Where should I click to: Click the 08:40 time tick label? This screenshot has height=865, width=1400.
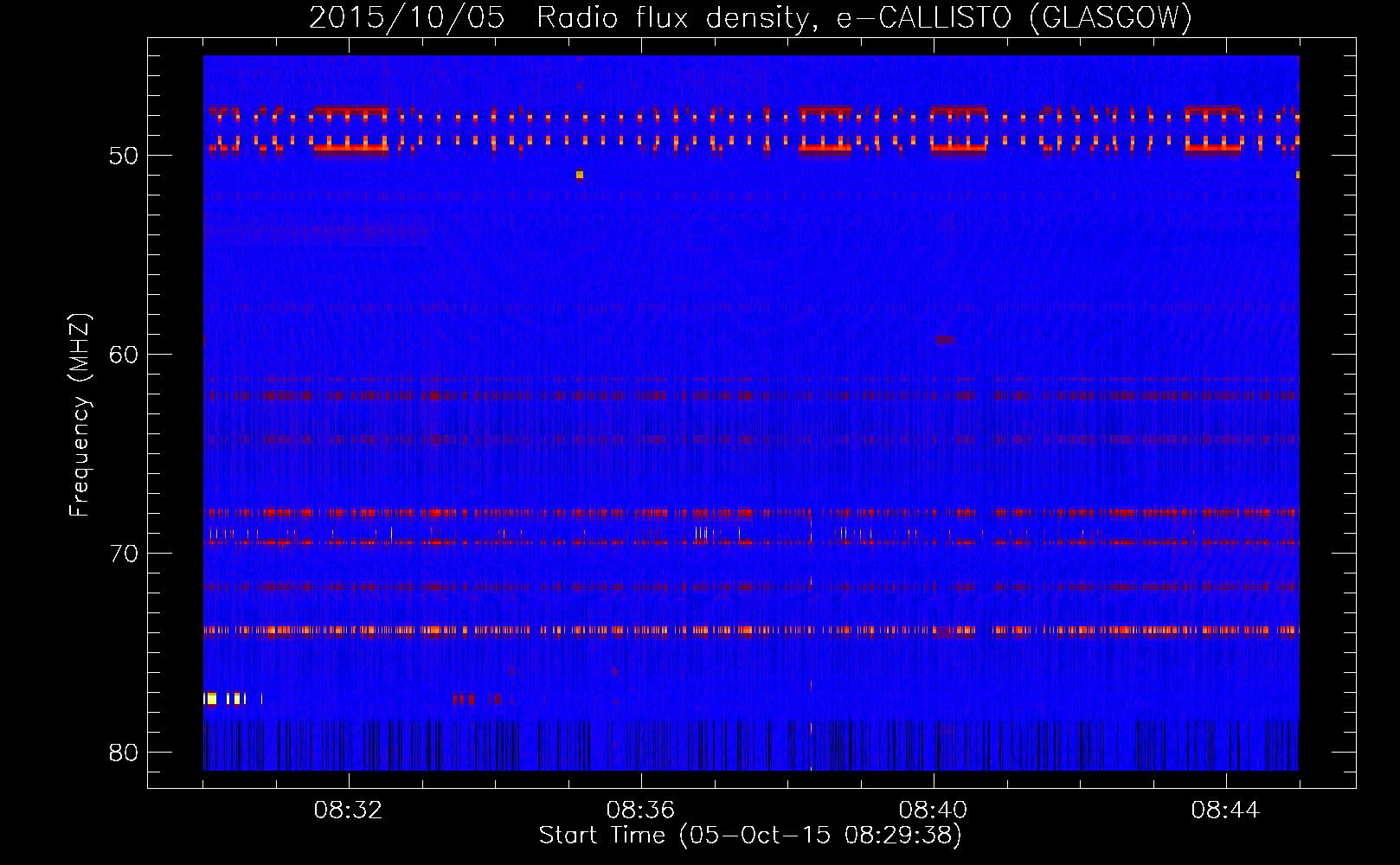(933, 811)
